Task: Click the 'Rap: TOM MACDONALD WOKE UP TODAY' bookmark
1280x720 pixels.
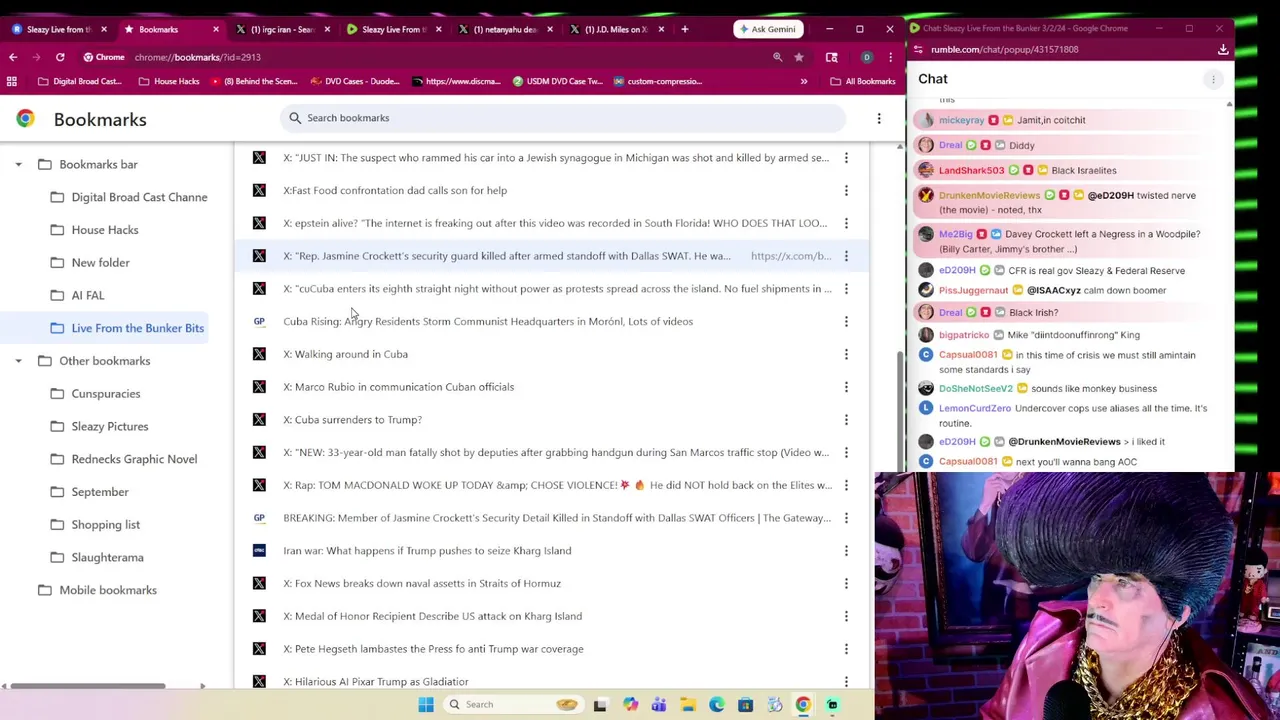Action: coord(553,485)
